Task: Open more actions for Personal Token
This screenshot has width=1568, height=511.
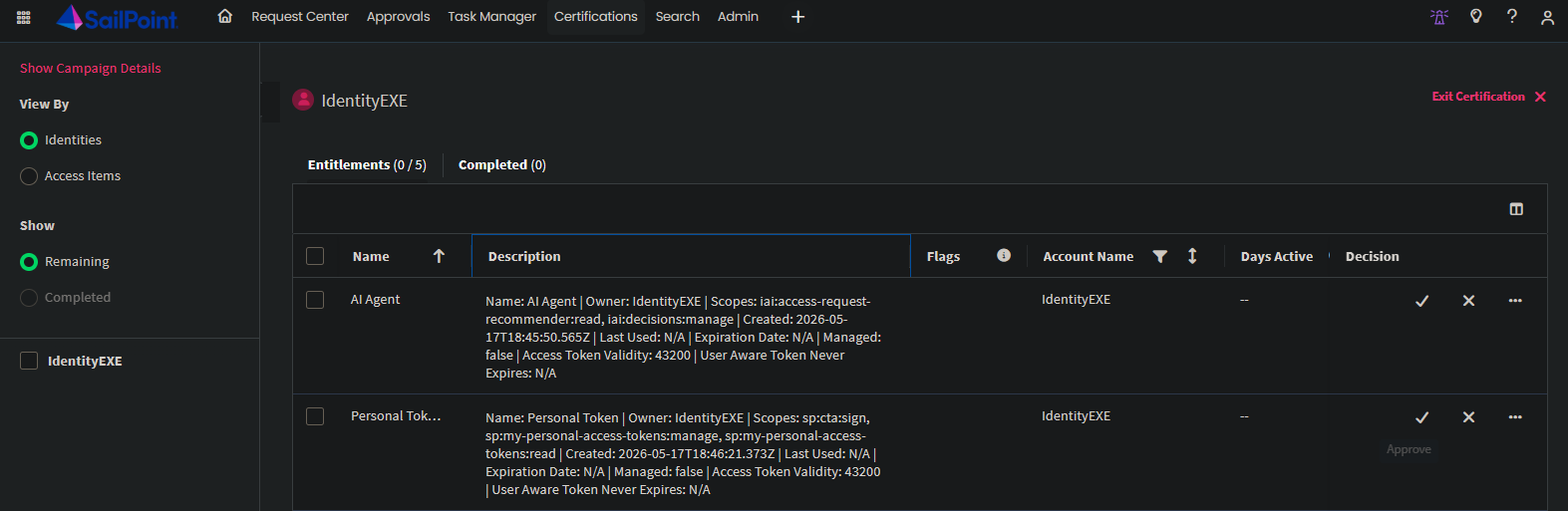Action: click(x=1515, y=417)
